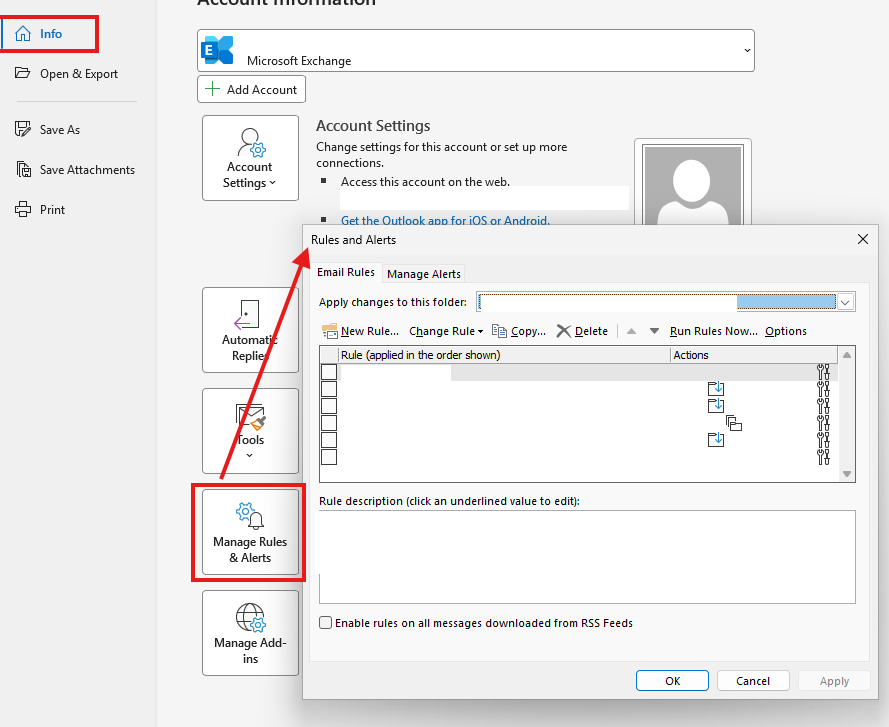Open the Info page in sidebar
This screenshot has width=889, height=727.
point(50,34)
